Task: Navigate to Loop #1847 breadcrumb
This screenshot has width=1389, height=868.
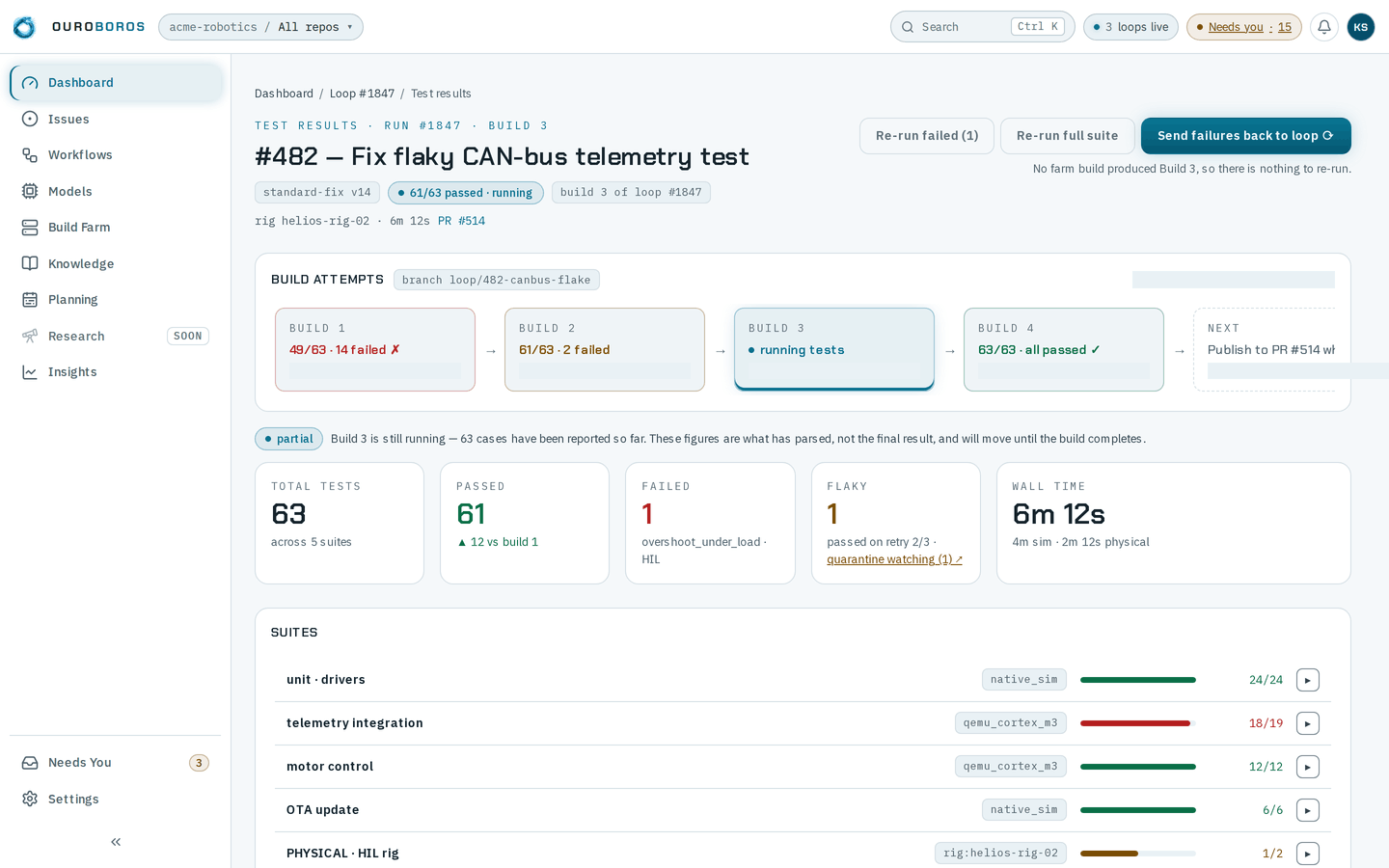Action: pos(362,94)
